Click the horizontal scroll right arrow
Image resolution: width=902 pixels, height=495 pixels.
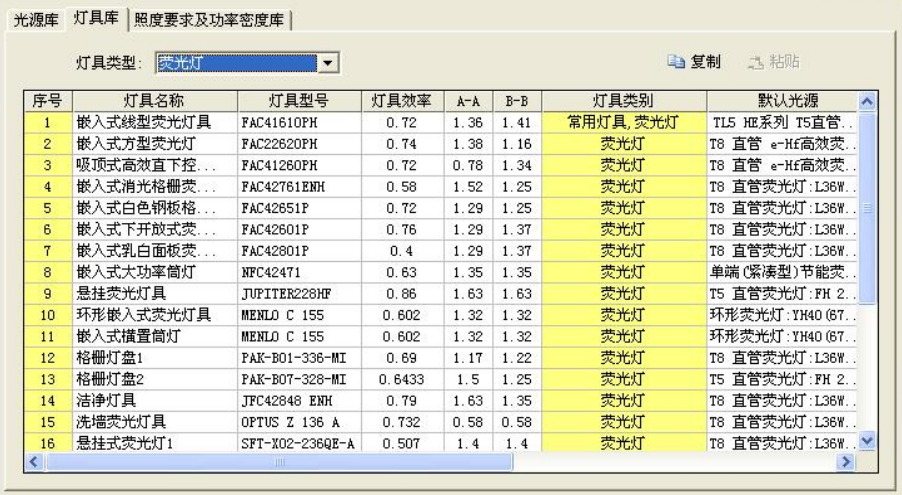(x=846, y=462)
